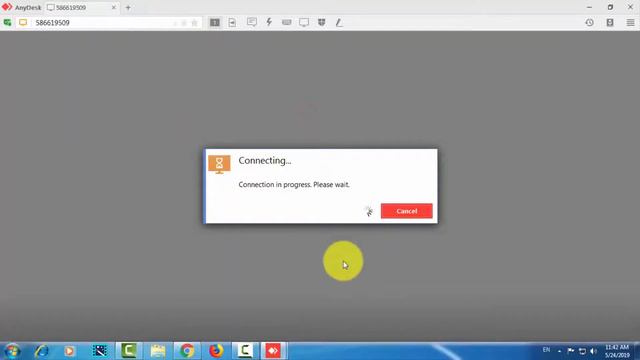Screen dimensions: 640x360
Task: Open the permissions shield icon
Action: click(x=322, y=22)
